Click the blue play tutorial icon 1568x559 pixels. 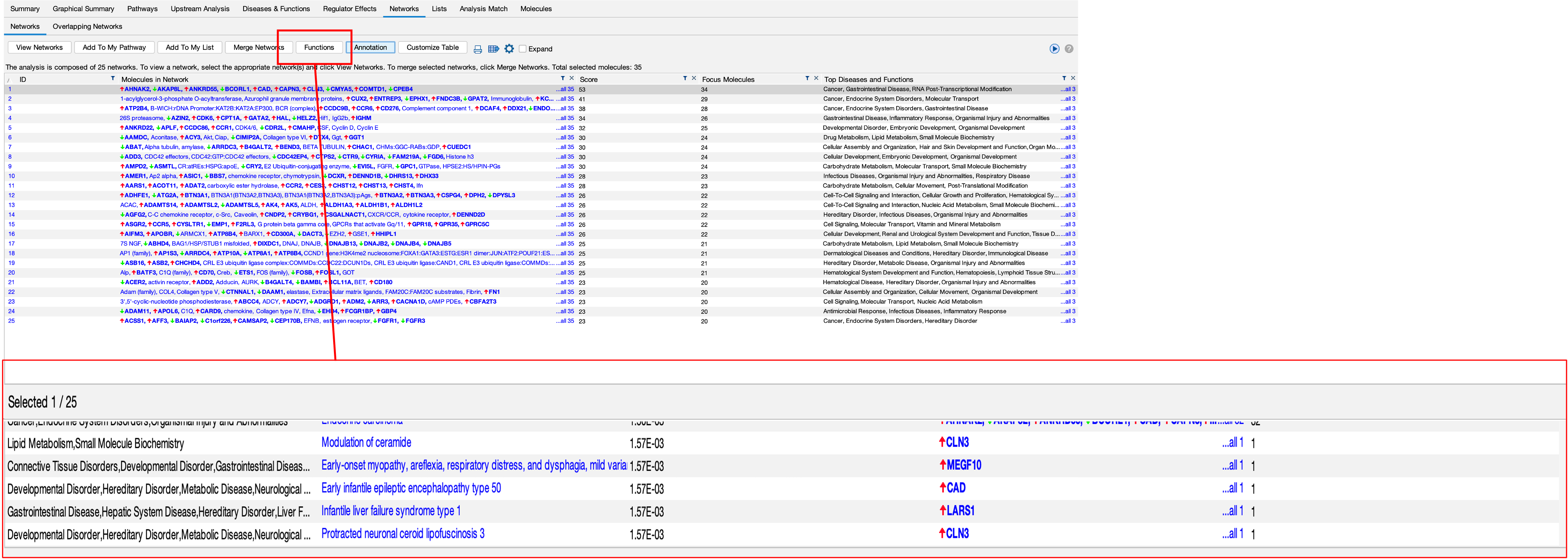click(1054, 49)
